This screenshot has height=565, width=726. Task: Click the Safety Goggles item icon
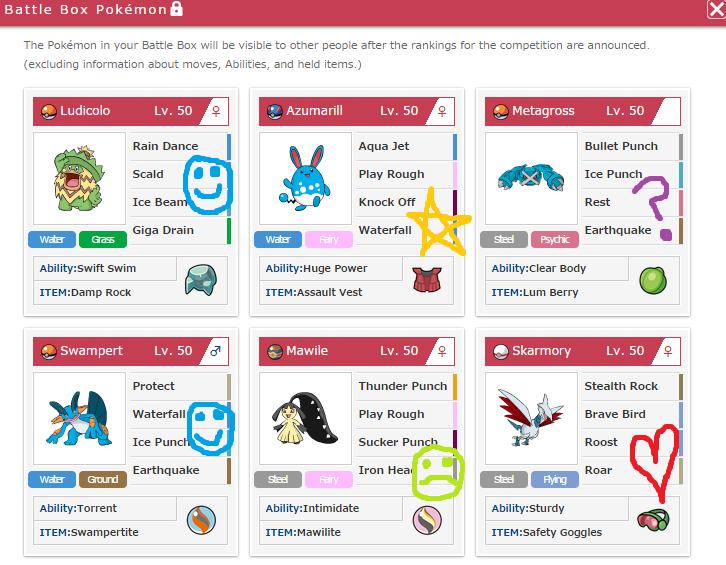pos(653,520)
